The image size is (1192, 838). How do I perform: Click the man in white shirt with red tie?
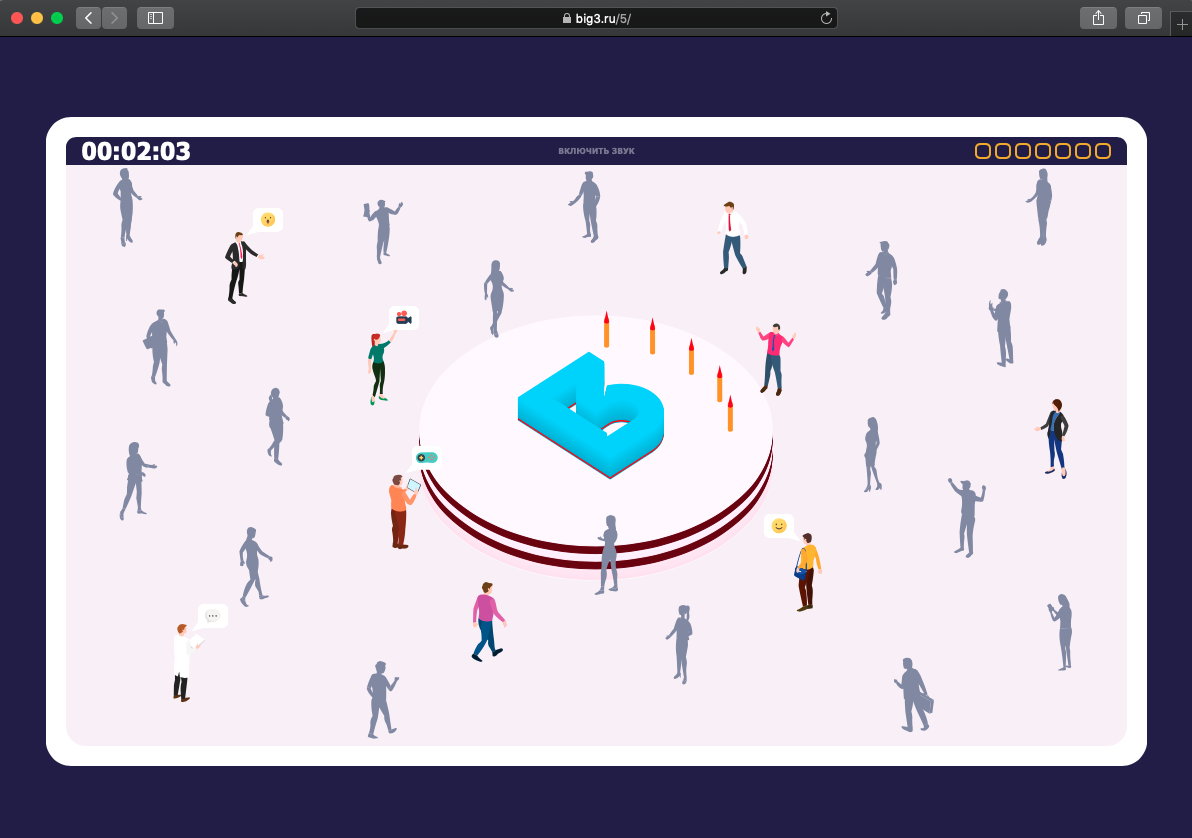(731, 238)
